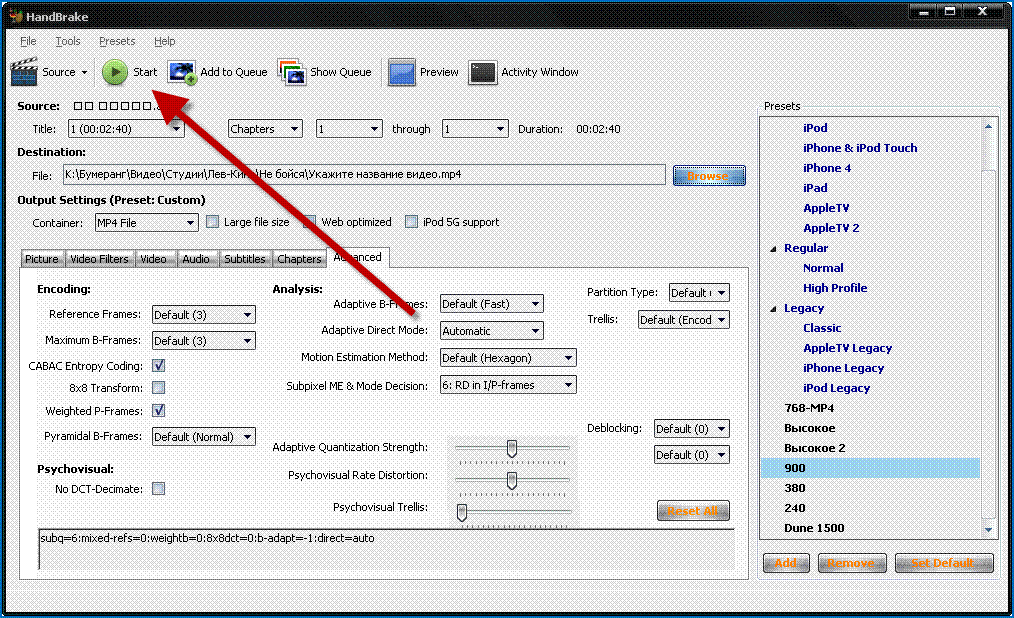Switch to the Audio tab
The width and height of the screenshot is (1014, 618).
point(196,259)
